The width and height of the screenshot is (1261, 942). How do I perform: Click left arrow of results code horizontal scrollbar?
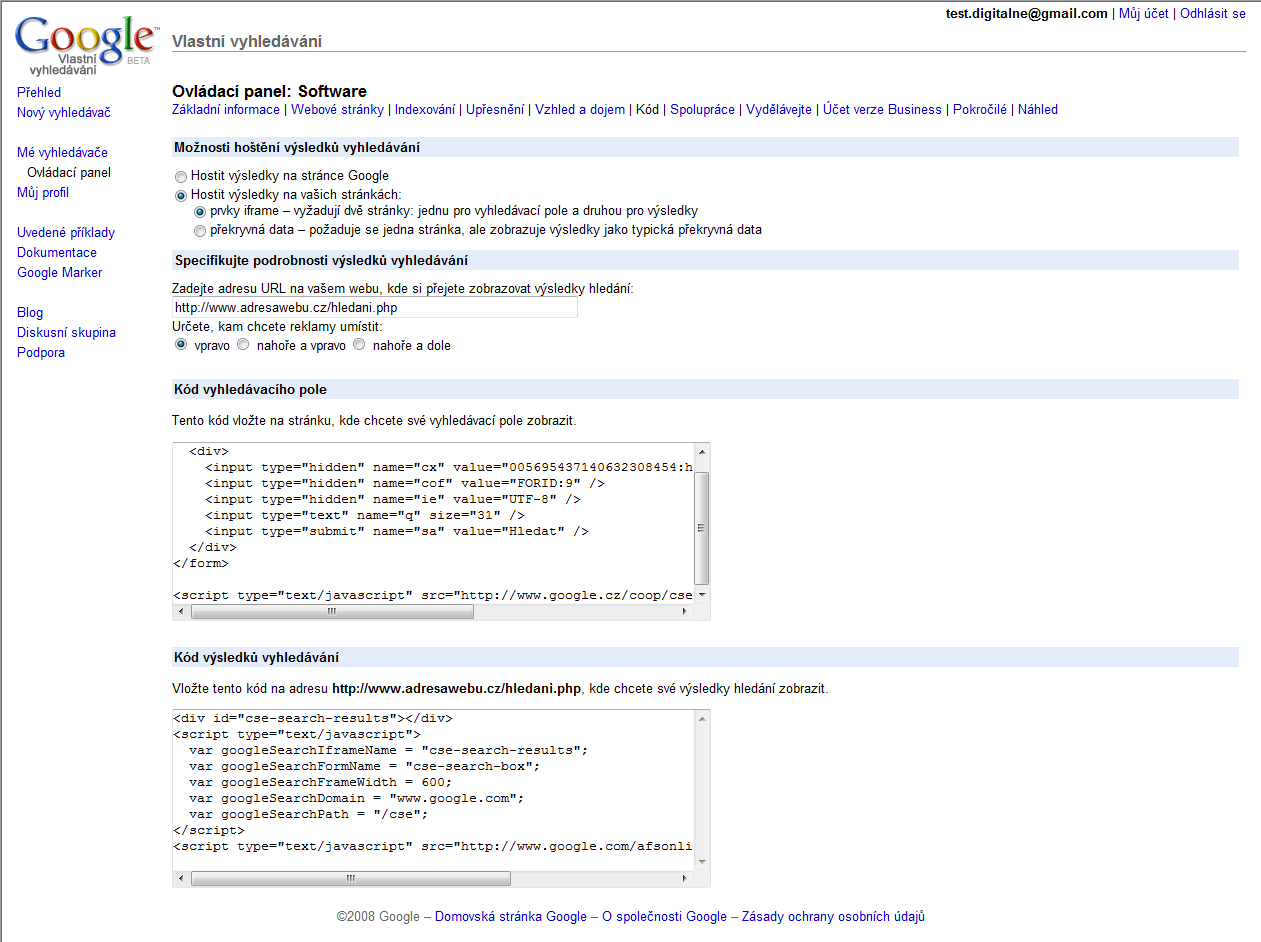(x=181, y=878)
